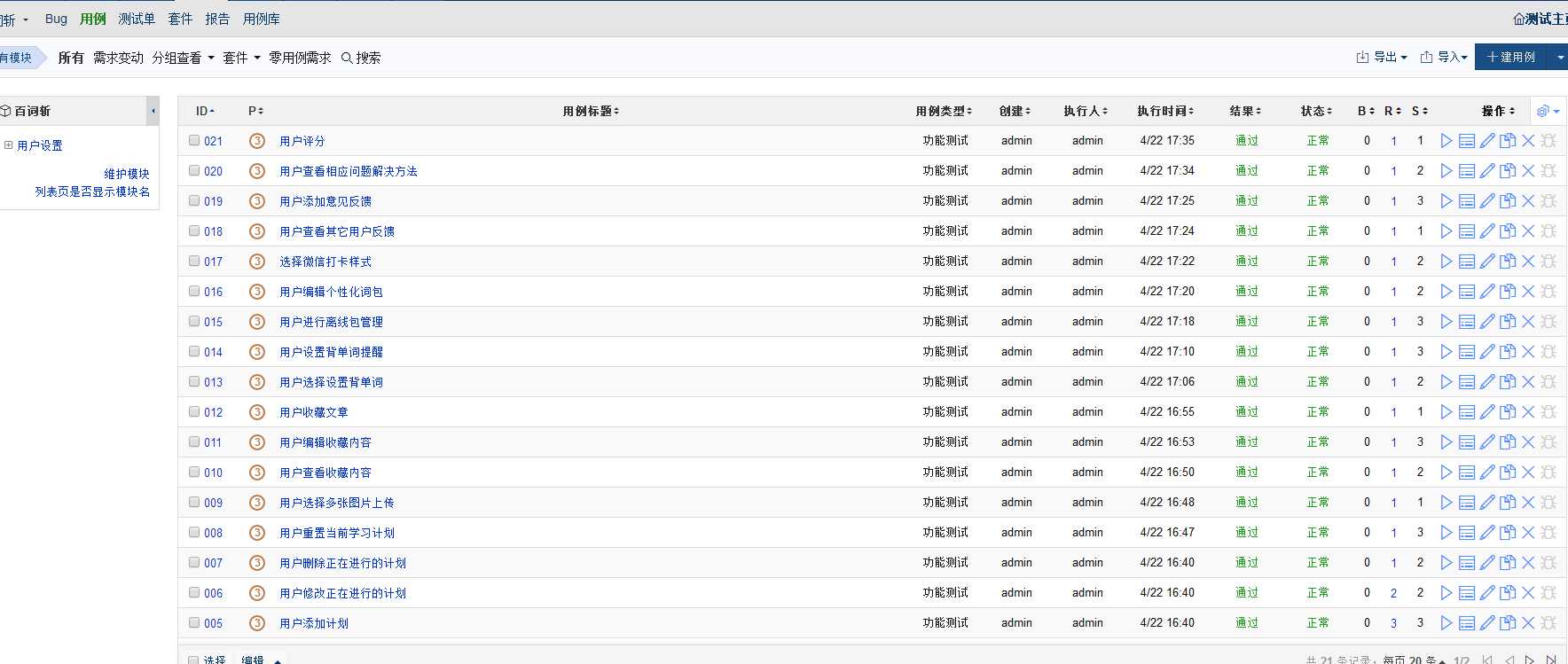Edit case 014 用户设置背单词提醒
The width and height of the screenshot is (1568, 664).
pyautogui.click(x=1487, y=352)
